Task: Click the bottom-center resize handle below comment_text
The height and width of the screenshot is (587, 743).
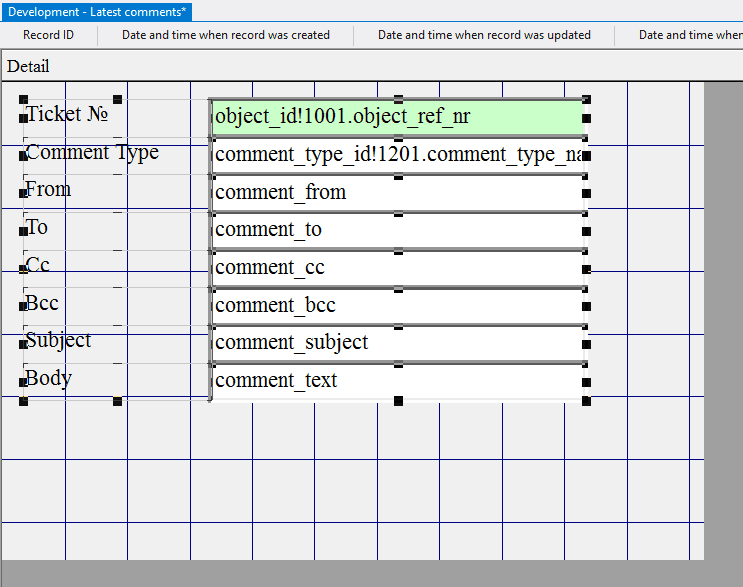Action: pos(398,401)
